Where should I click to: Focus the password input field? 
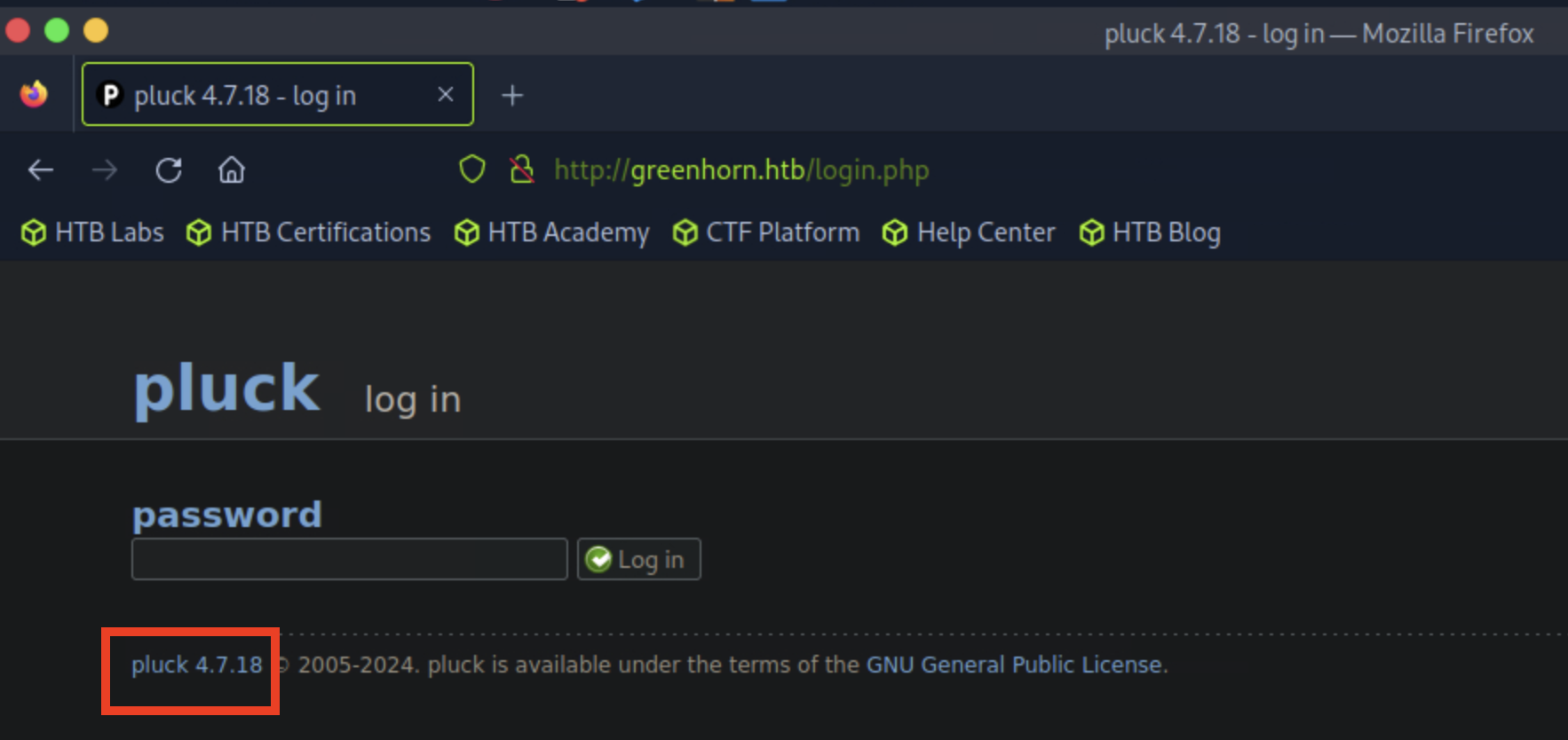coord(349,559)
